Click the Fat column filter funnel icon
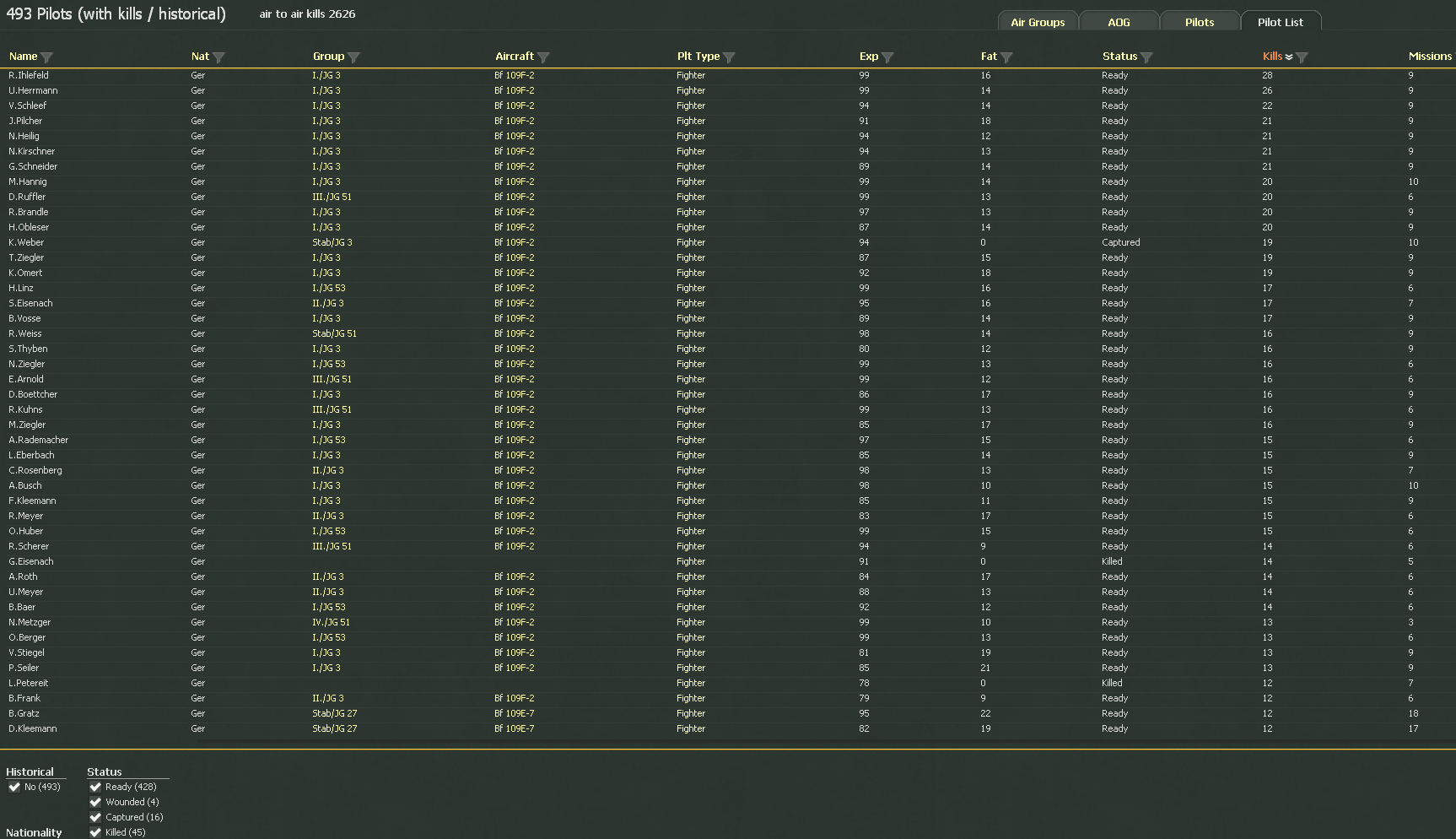 coord(1006,57)
